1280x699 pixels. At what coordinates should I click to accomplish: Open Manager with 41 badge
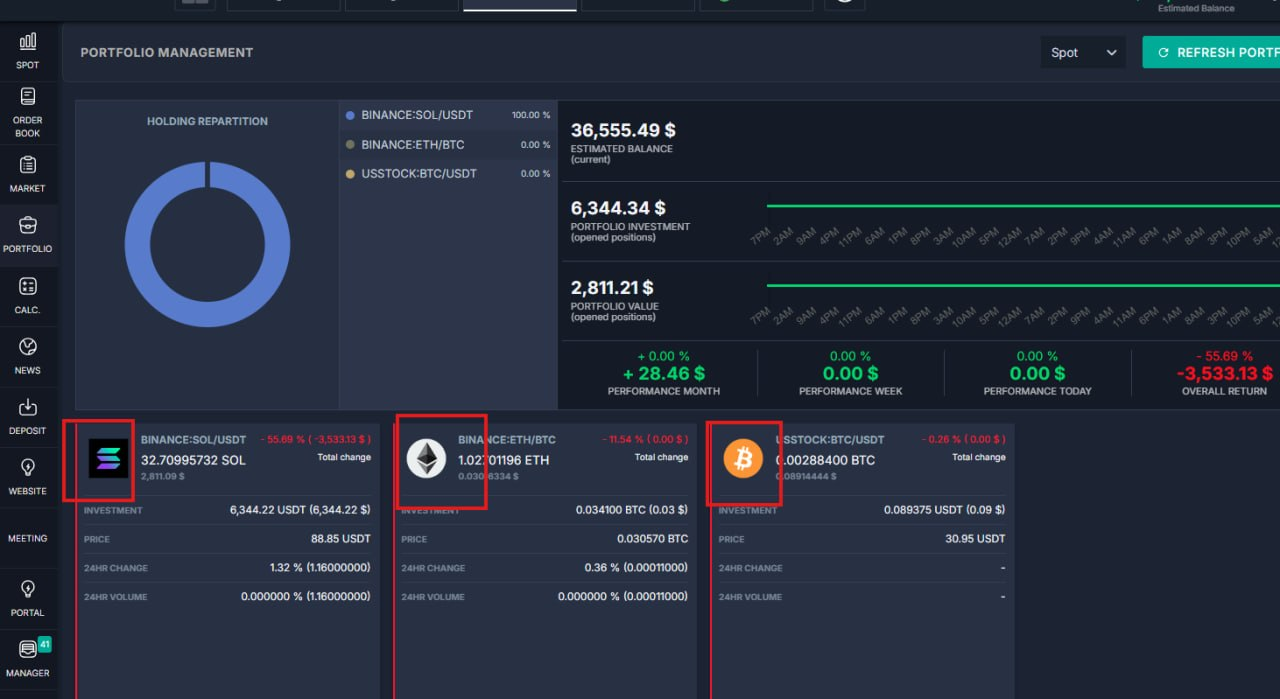28,650
